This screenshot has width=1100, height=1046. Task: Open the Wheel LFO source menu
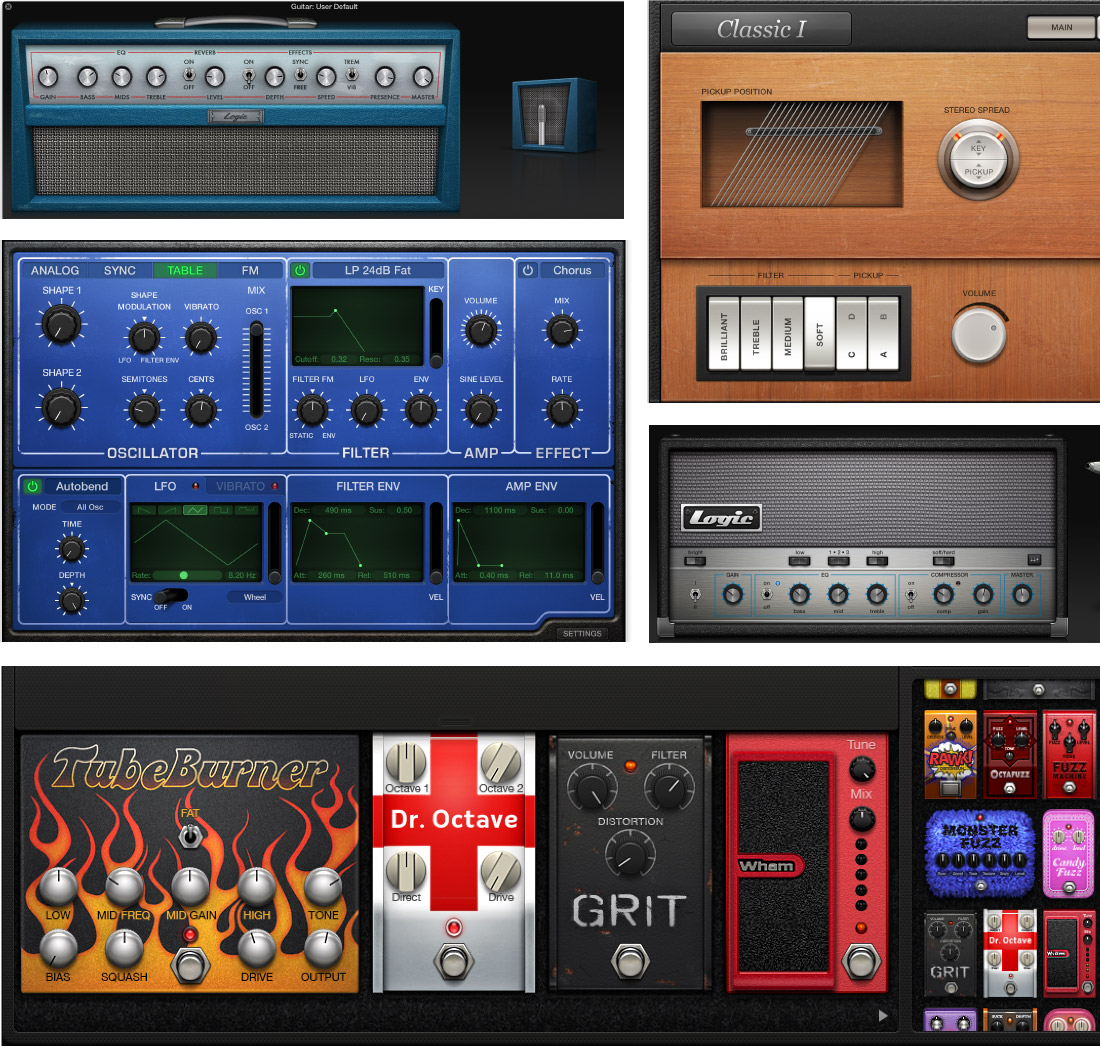click(x=255, y=597)
